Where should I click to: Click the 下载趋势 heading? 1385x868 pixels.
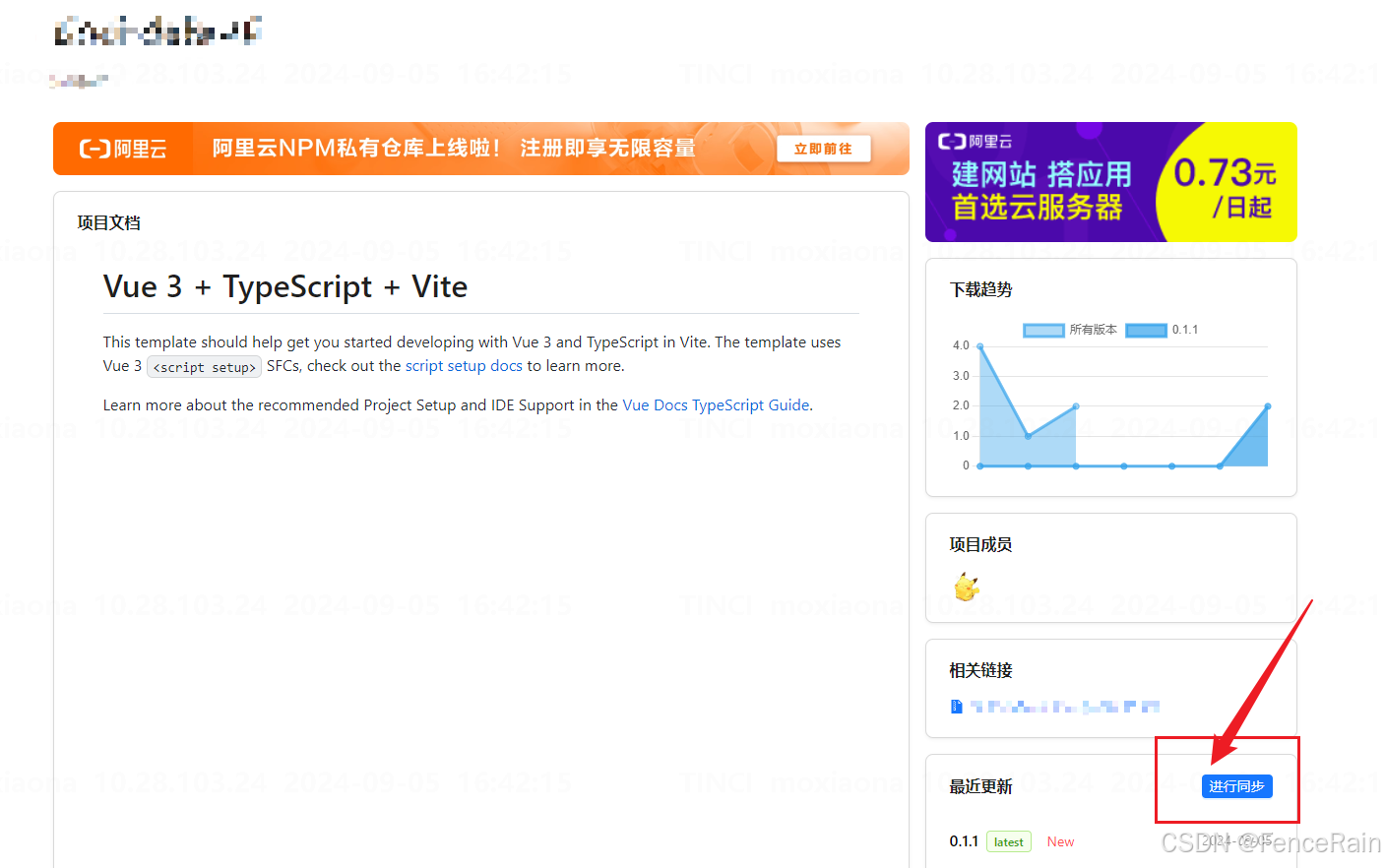pos(980,289)
